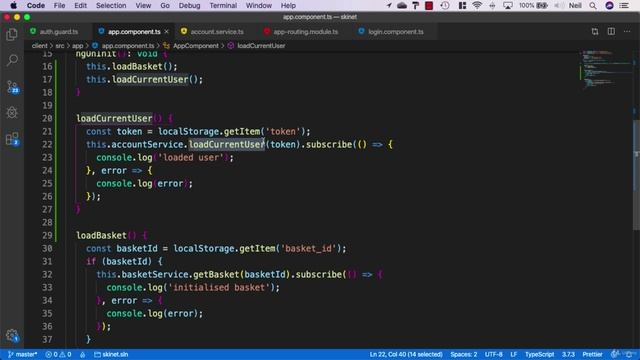
Task: Click the src breadcrumb segment
Action: [x=60, y=46]
